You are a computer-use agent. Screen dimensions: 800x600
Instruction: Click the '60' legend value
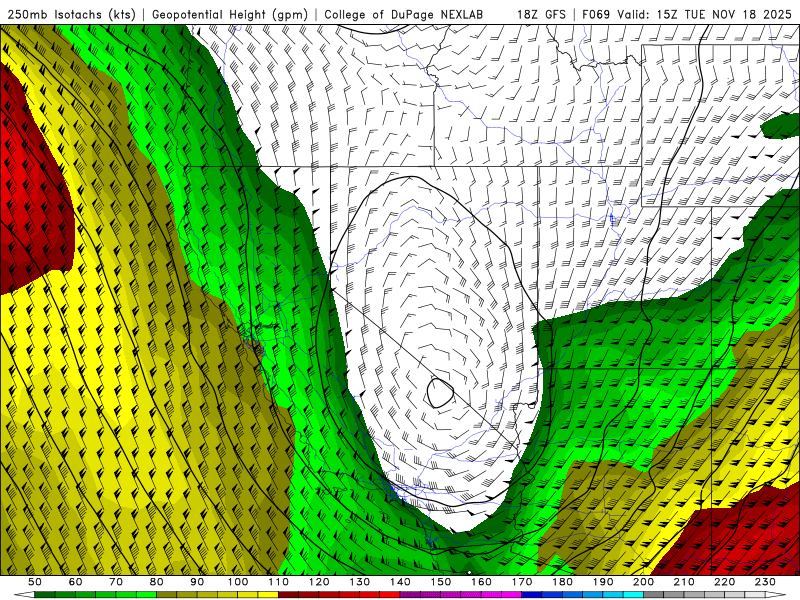coord(76,582)
